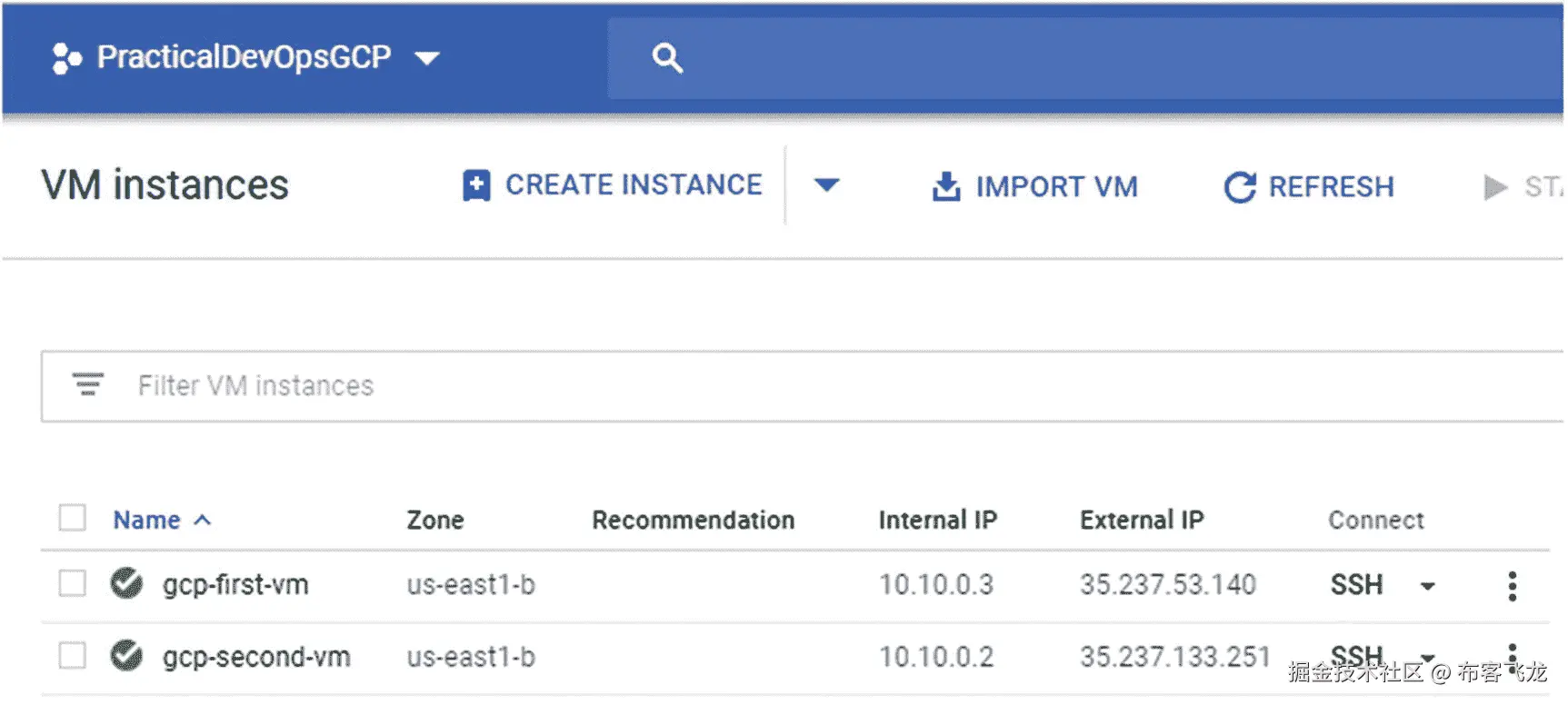Click the search magnifier icon
The height and width of the screenshot is (705, 1568).
[x=667, y=58]
